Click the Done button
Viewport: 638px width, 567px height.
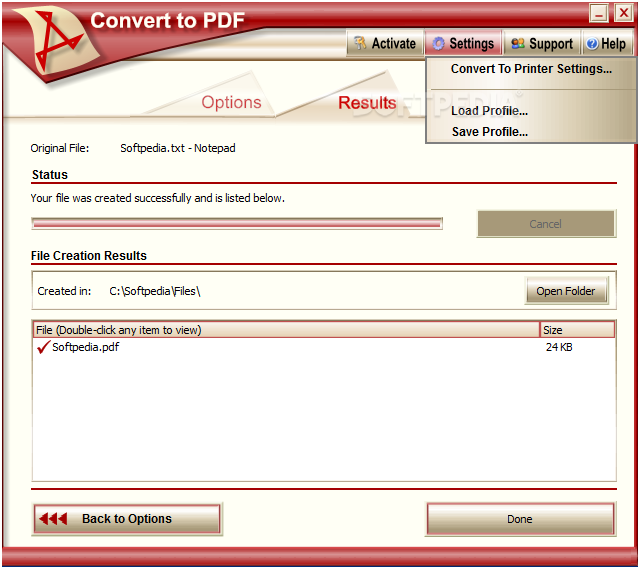point(520,519)
